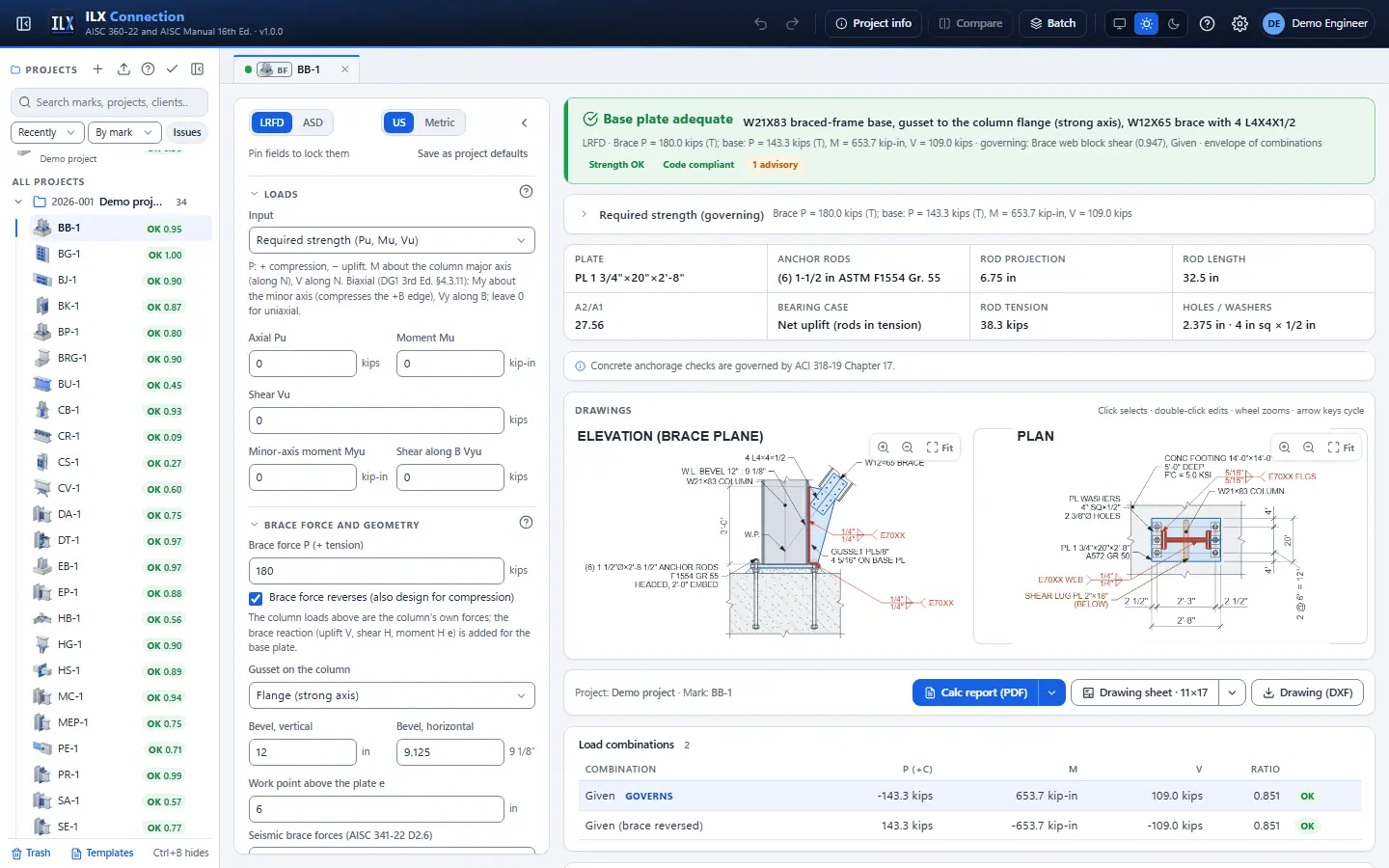The height and width of the screenshot is (868, 1389).
Task: Zoom in on the elevation drawing
Action: tap(883, 448)
